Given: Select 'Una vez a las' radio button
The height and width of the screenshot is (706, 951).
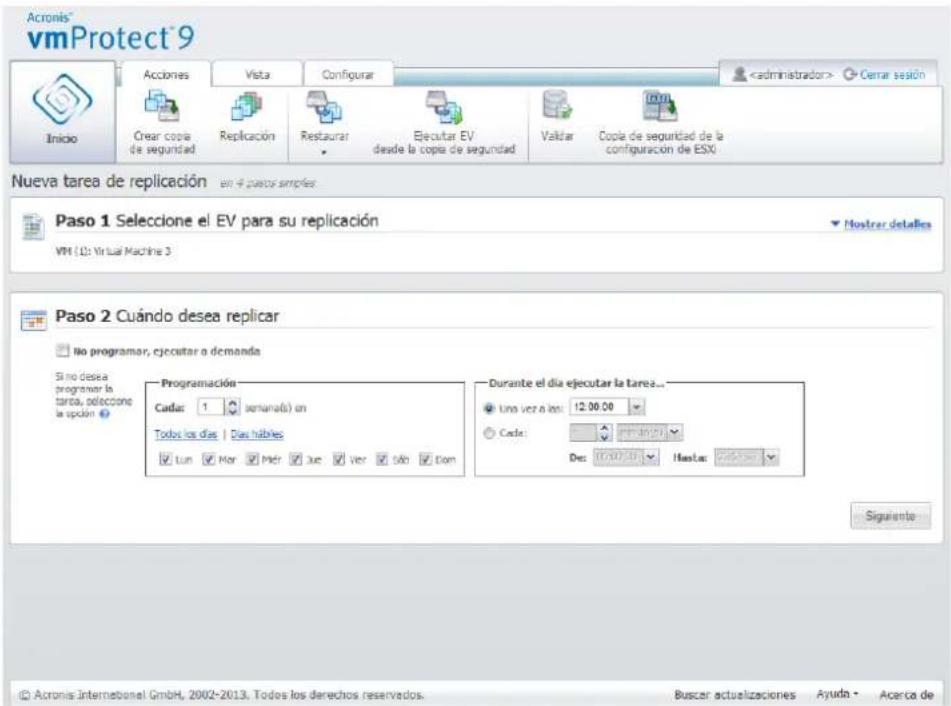Looking at the screenshot, I should [489, 408].
